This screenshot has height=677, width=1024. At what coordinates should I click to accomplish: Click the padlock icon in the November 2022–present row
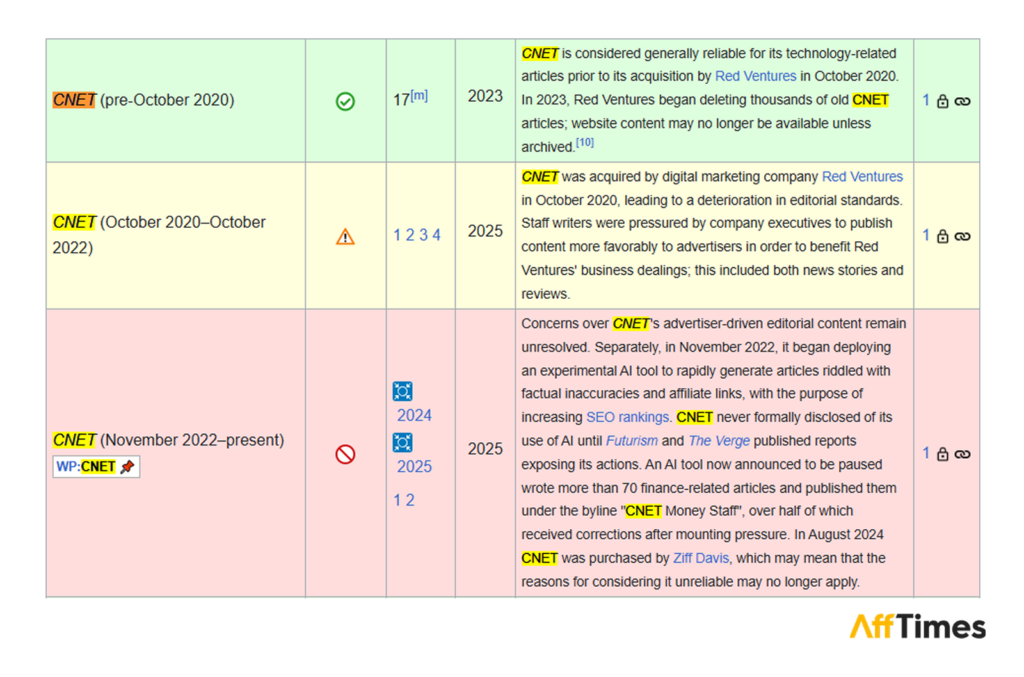click(942, 454)
